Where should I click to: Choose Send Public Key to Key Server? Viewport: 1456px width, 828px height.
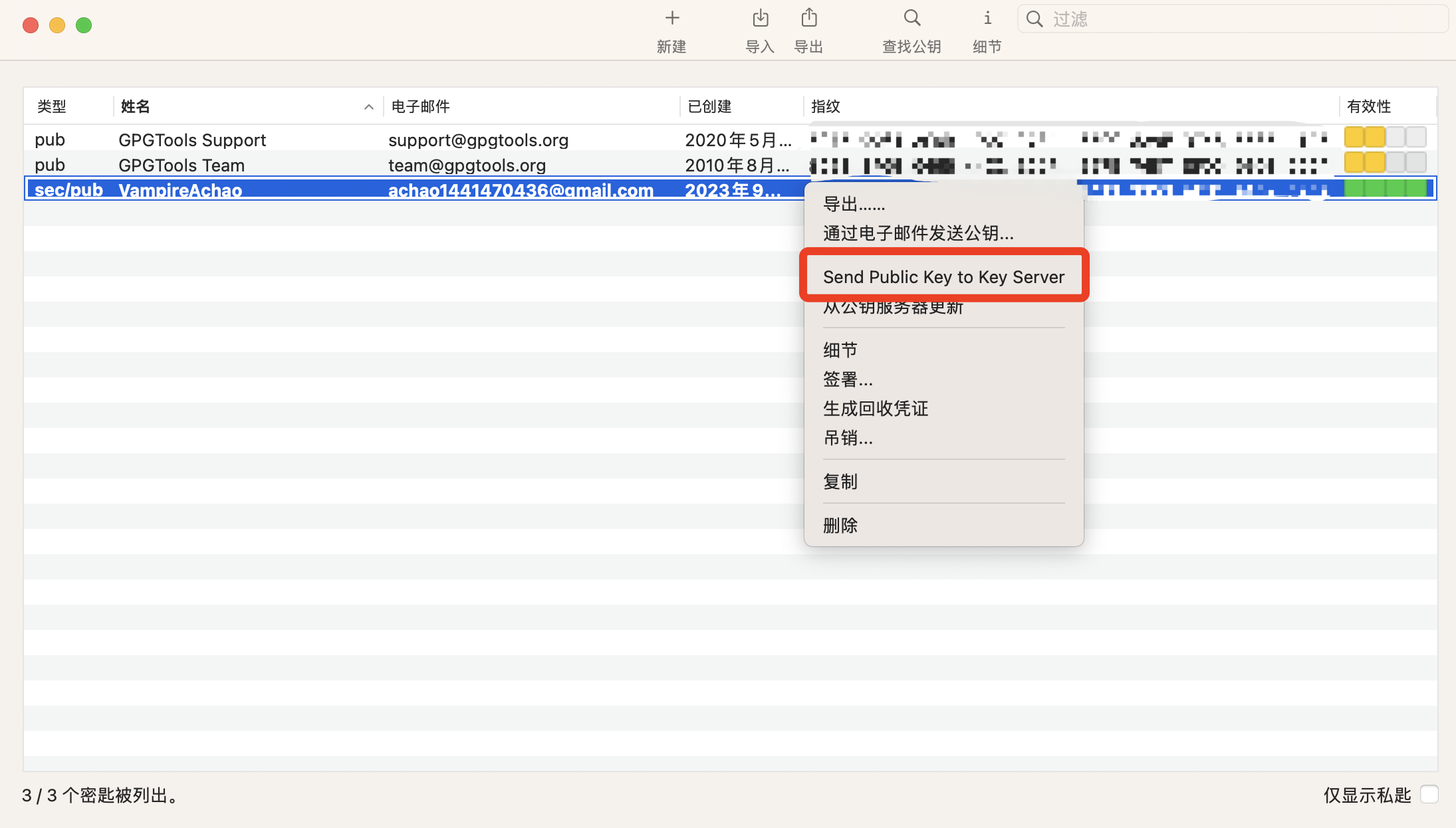coord(943,277)
